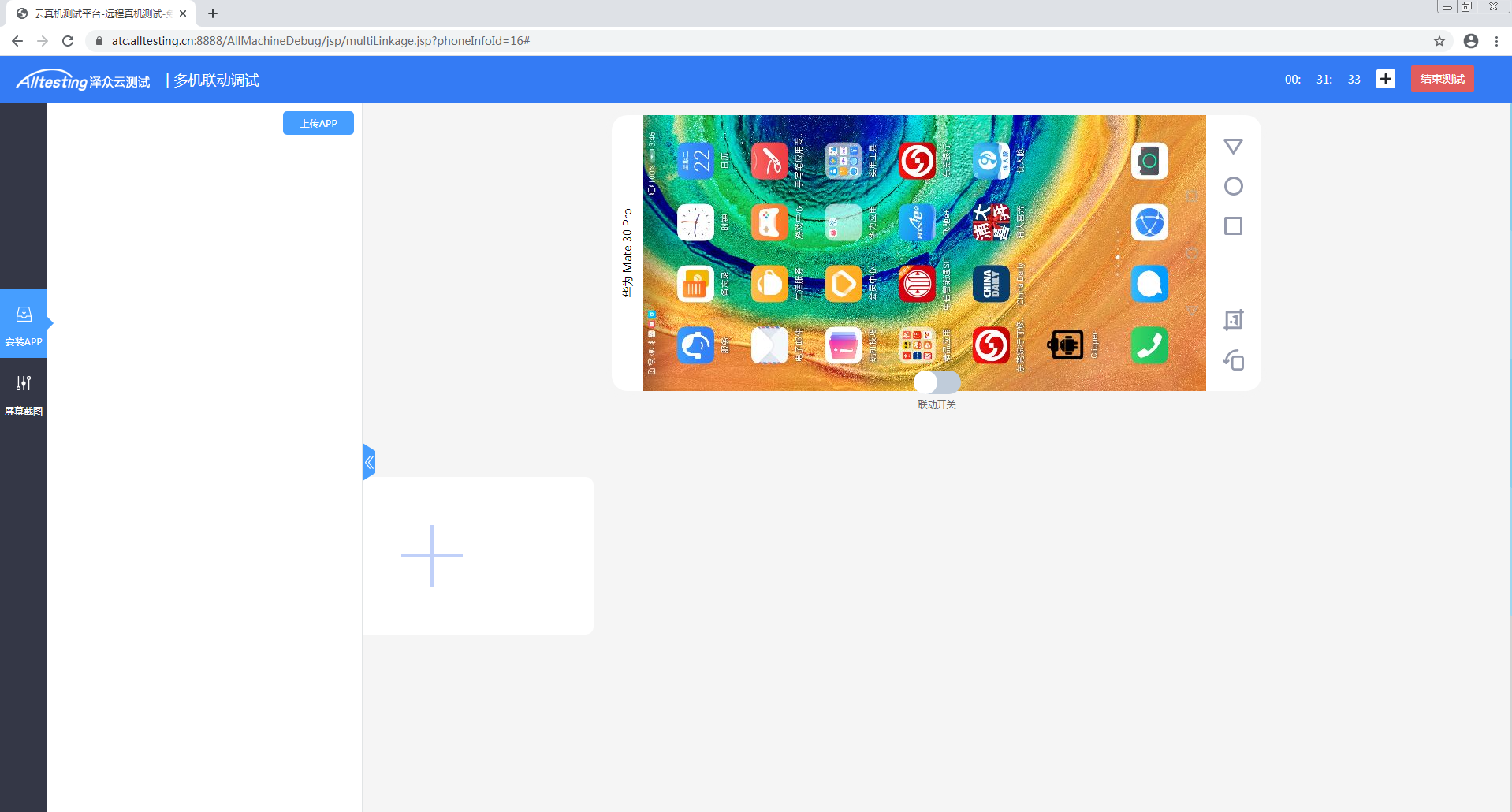
Task: Open the red 浦大喜奔 app
Action: pos(991,222)
